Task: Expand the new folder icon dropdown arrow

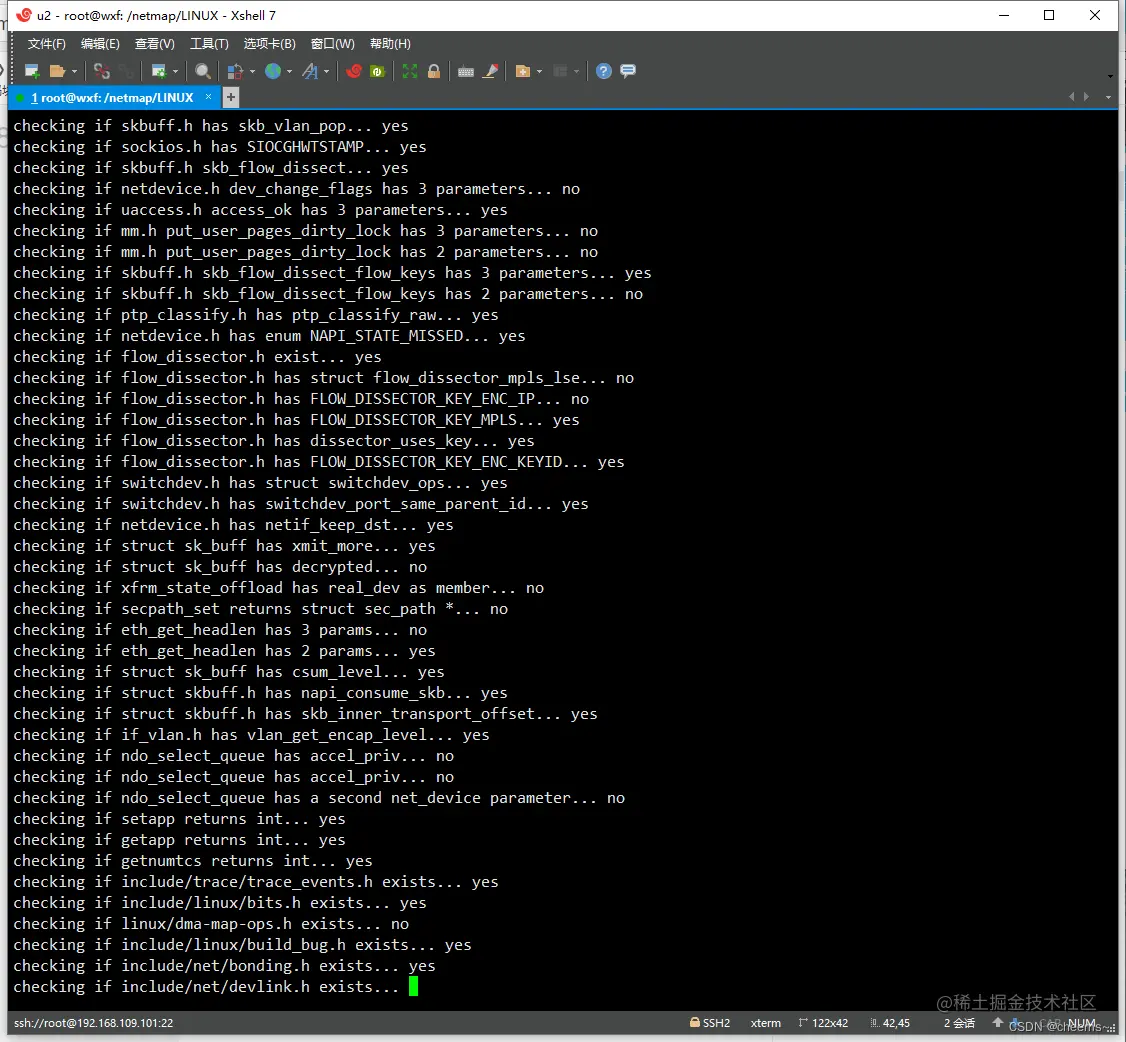Action: click(x=539, y=71)
